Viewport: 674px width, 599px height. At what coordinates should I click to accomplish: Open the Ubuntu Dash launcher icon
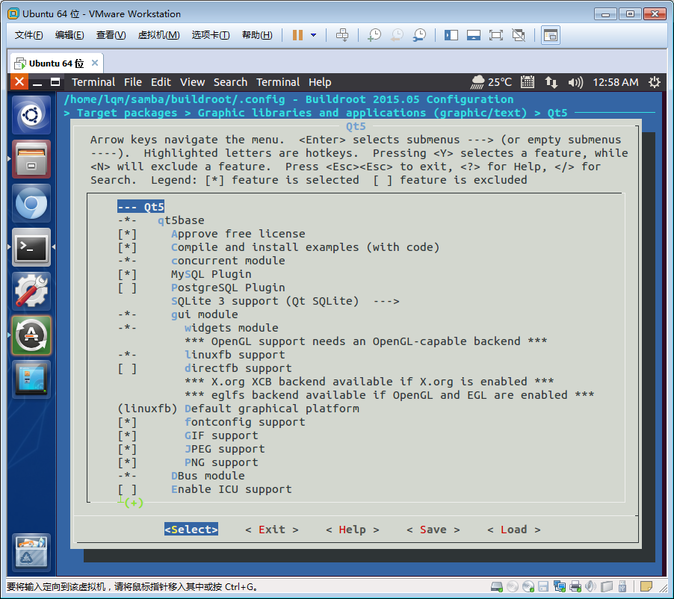[31, 113]
